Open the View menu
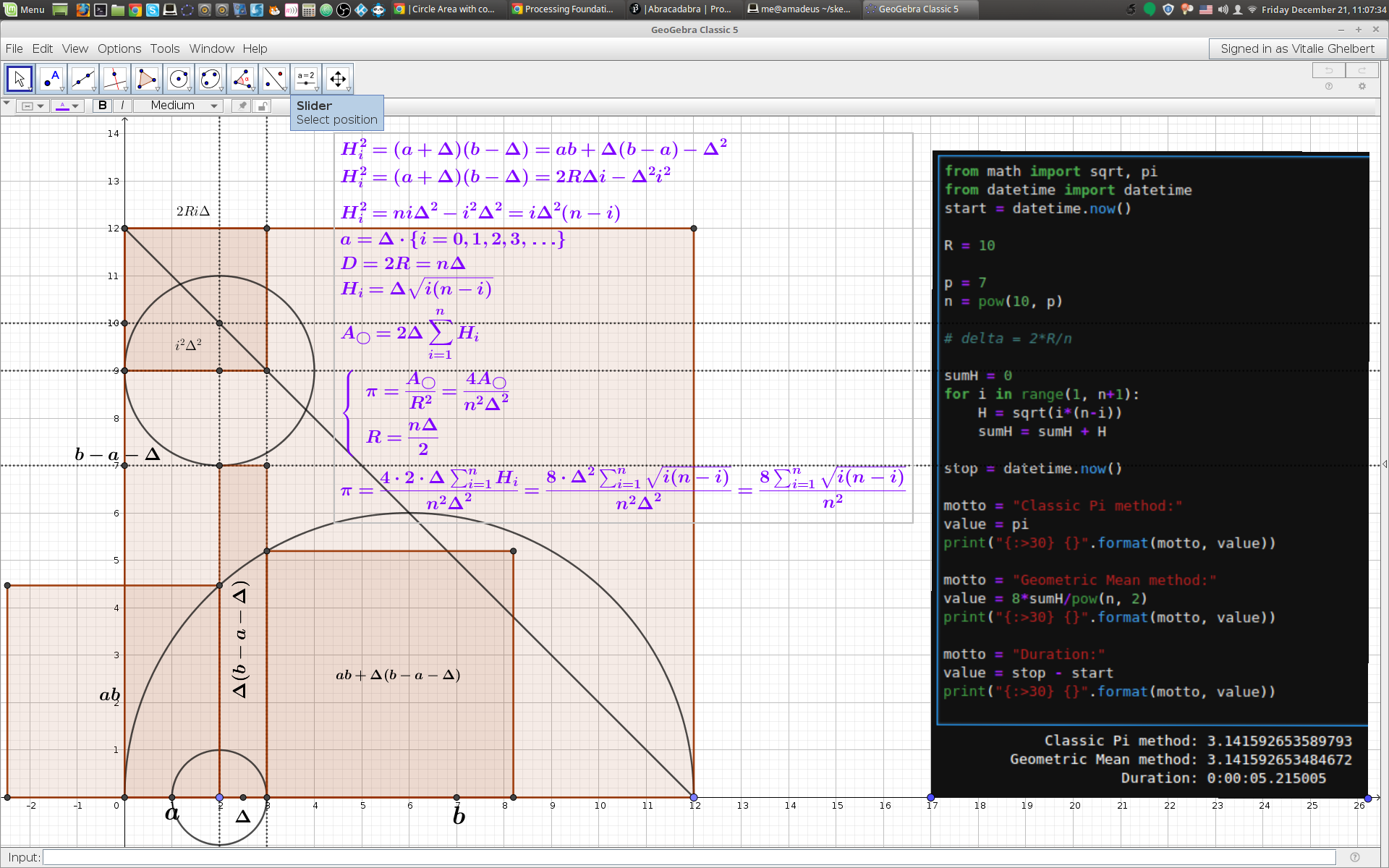Screen dimensions: 1389x868 [75, 48]
